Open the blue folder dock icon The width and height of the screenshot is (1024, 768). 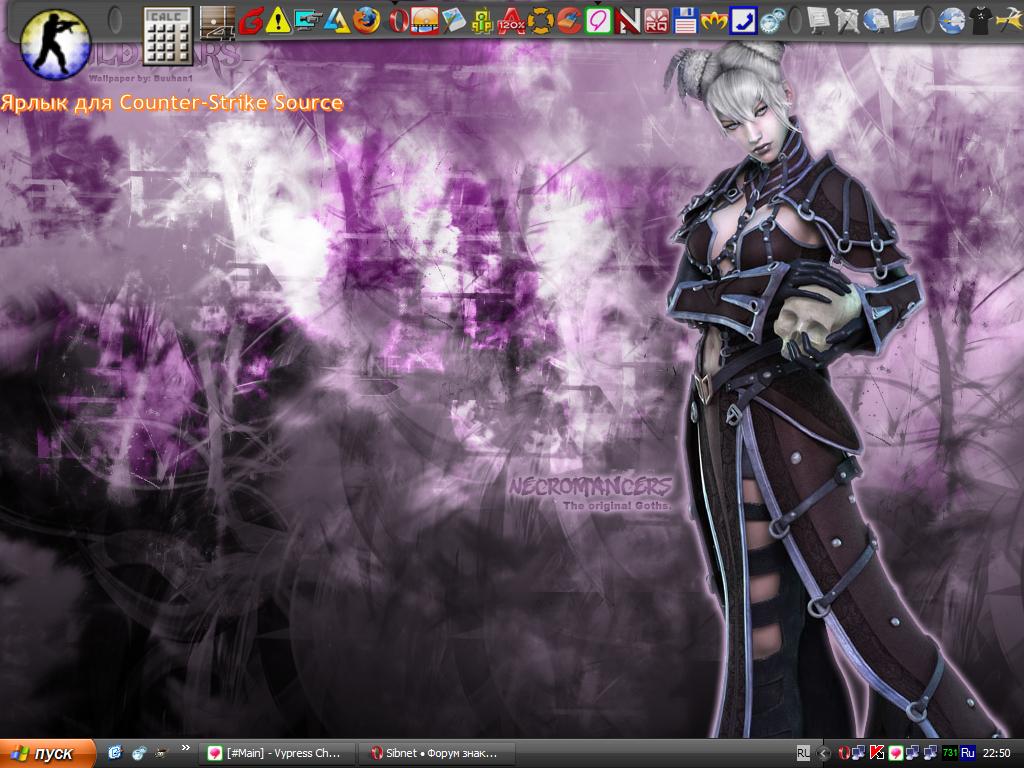pyautogui.click(x=905, y=21)
